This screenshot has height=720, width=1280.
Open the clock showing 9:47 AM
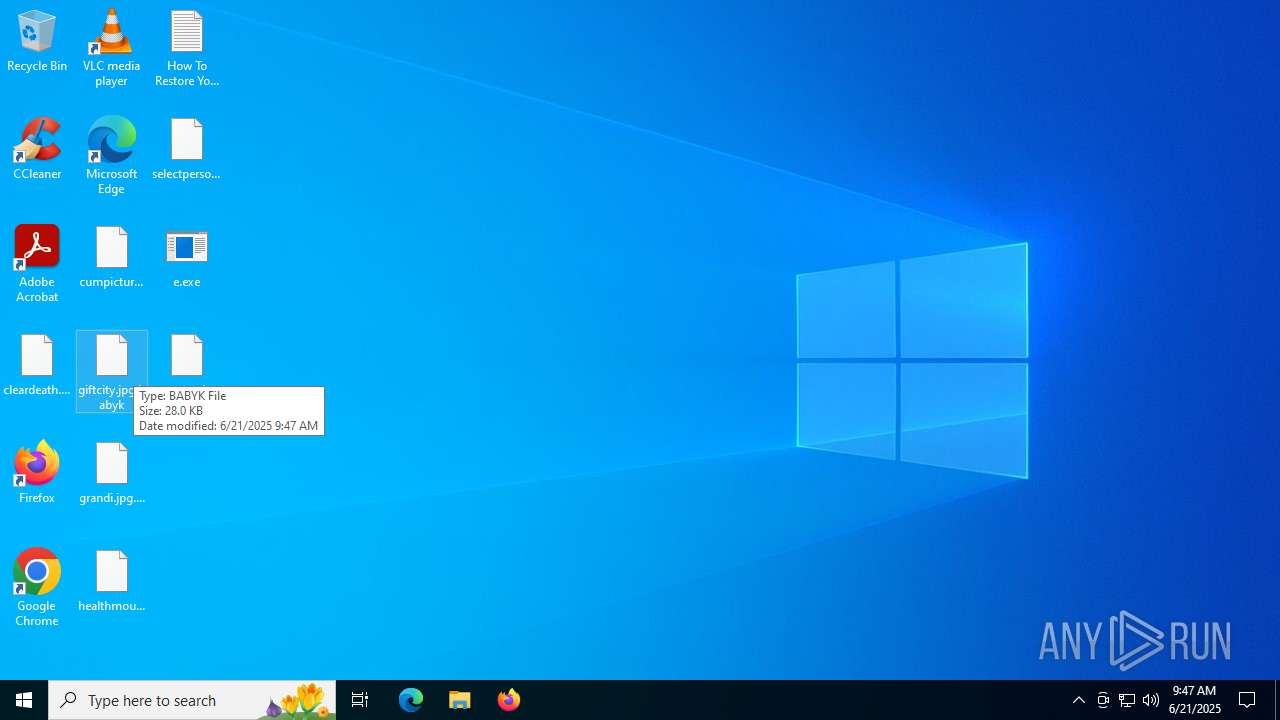pos(1194,700)
